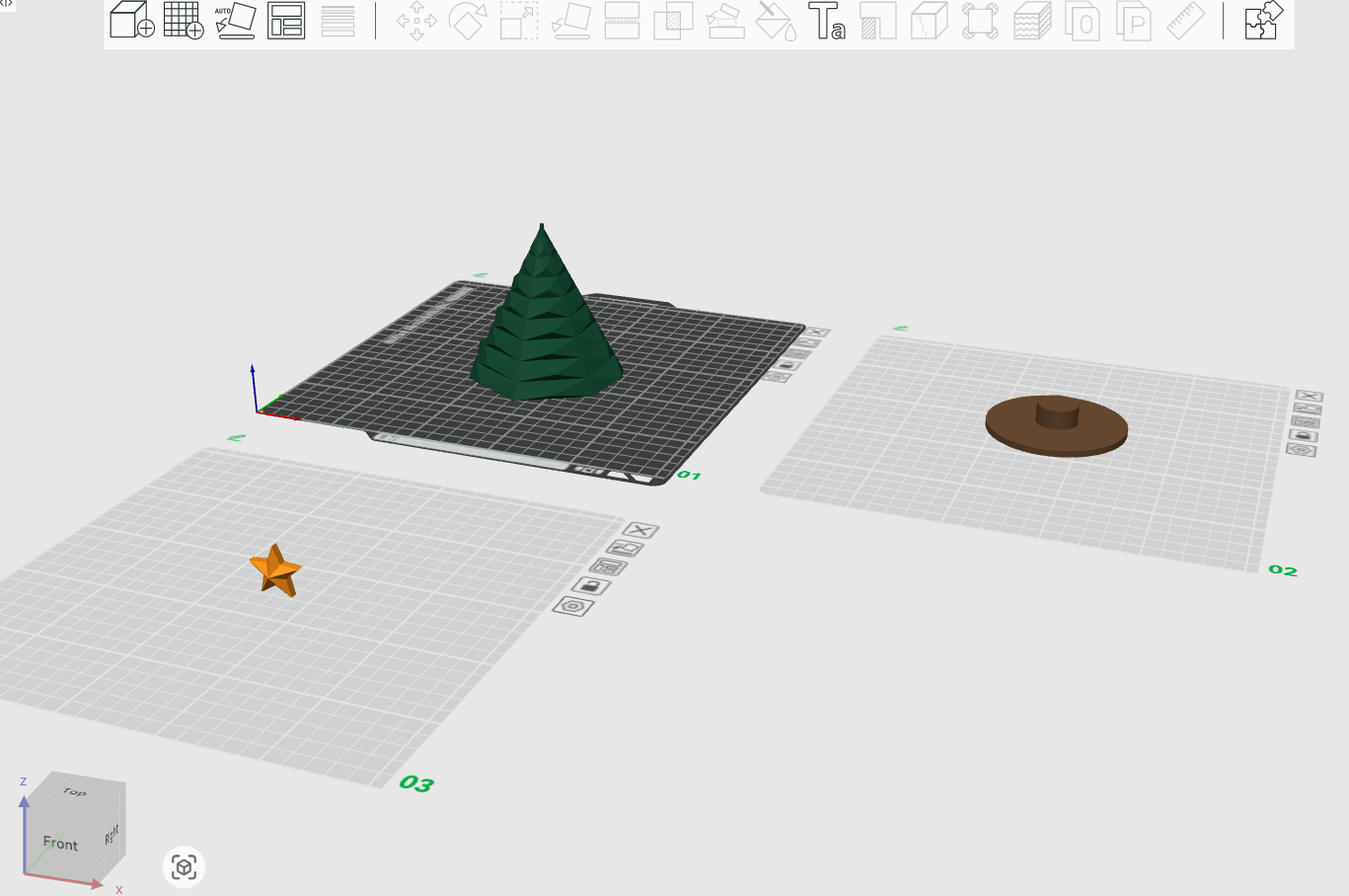Select the Support painting brush icon

coord(725,21)
